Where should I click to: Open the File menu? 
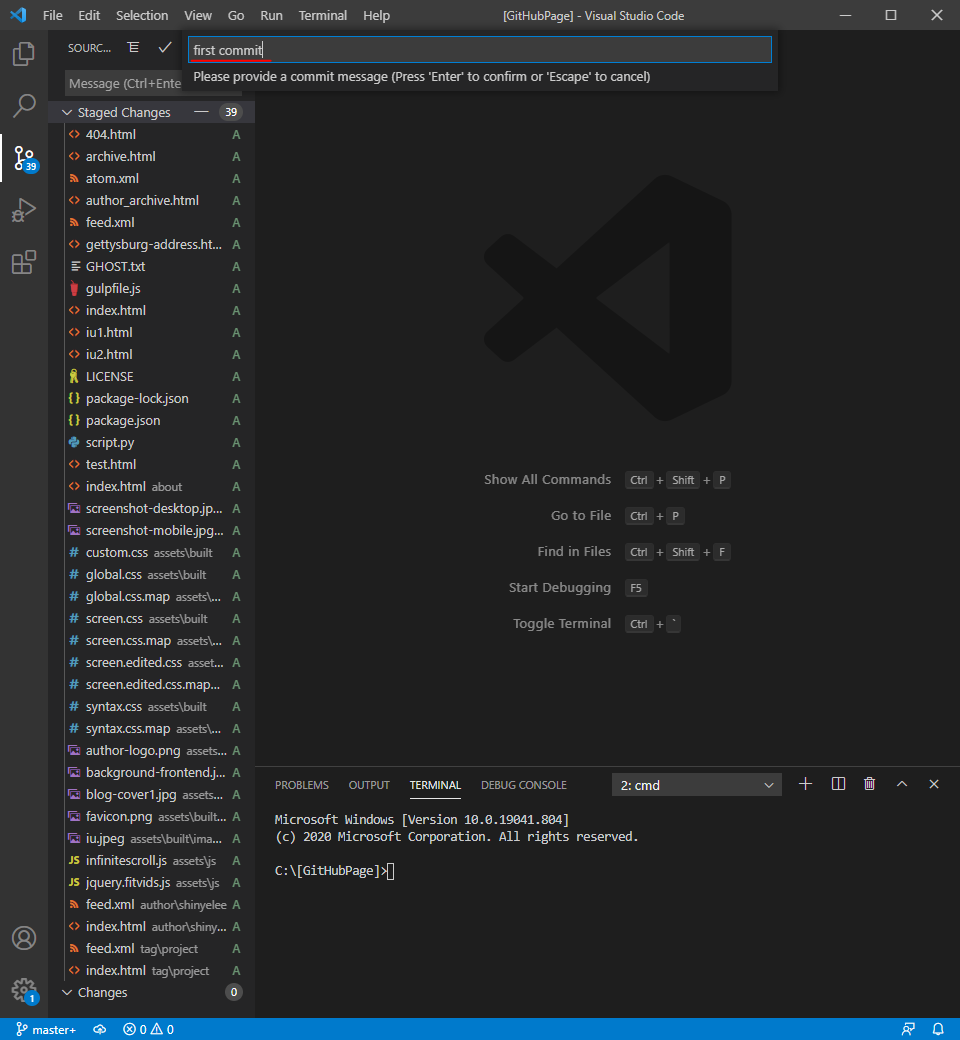pyautogui.click(x=52, y=15)
